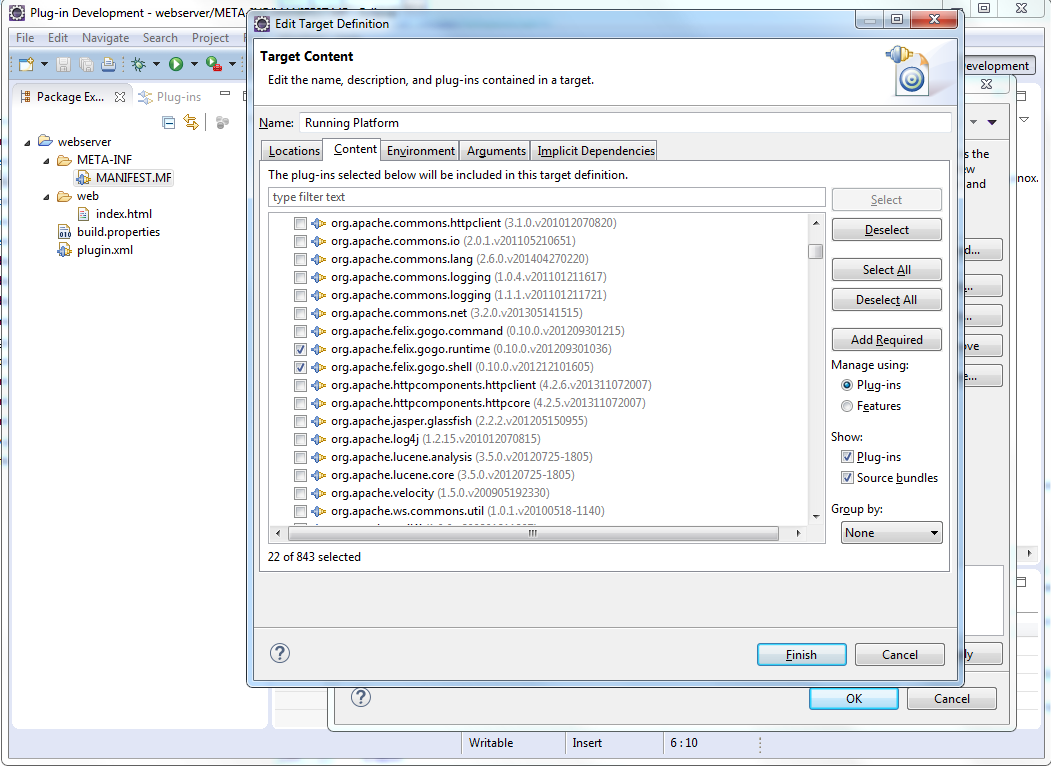Click plug-in icon of org.apache.velocity

[319, 493]
